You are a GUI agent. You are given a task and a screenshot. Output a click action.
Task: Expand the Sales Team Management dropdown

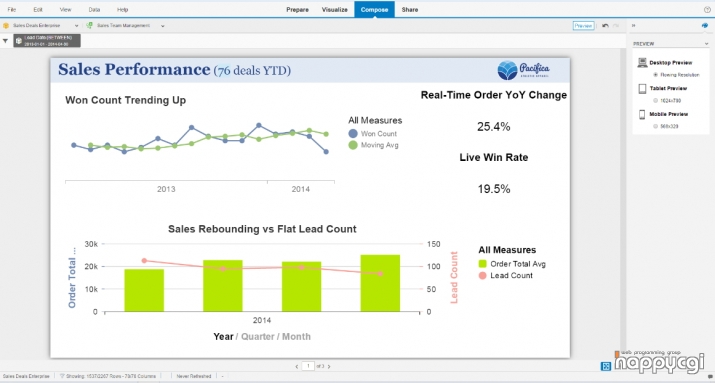163,26
